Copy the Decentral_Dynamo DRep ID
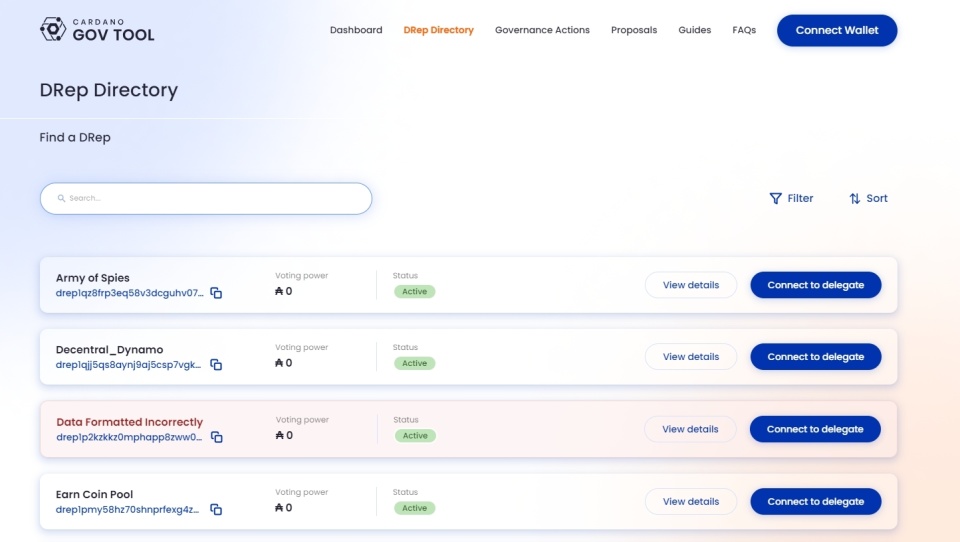This screenshot has height=542, width=960. point(216,365)
